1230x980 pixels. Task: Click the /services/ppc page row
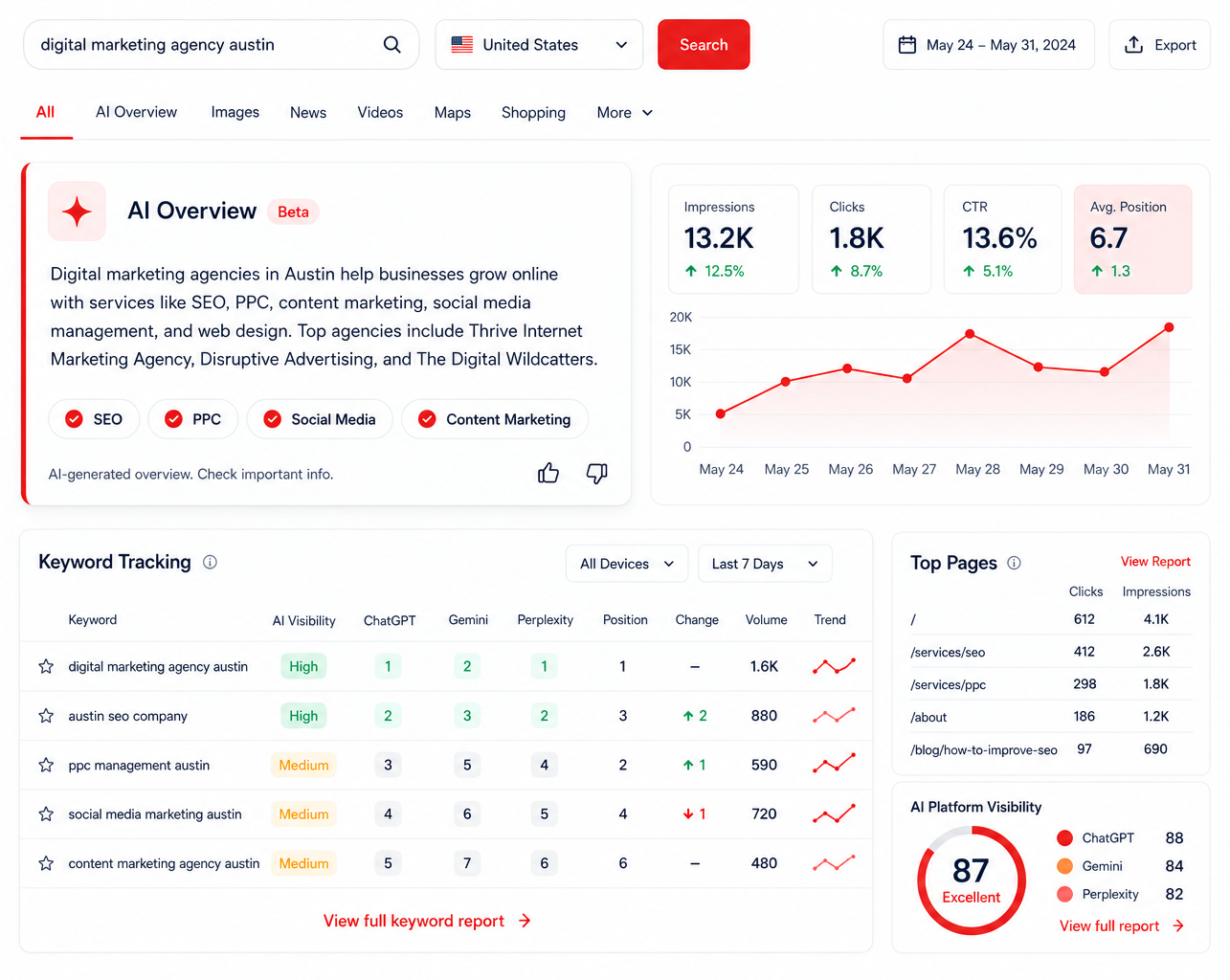pyautogui.click(x=1051, y=684)
